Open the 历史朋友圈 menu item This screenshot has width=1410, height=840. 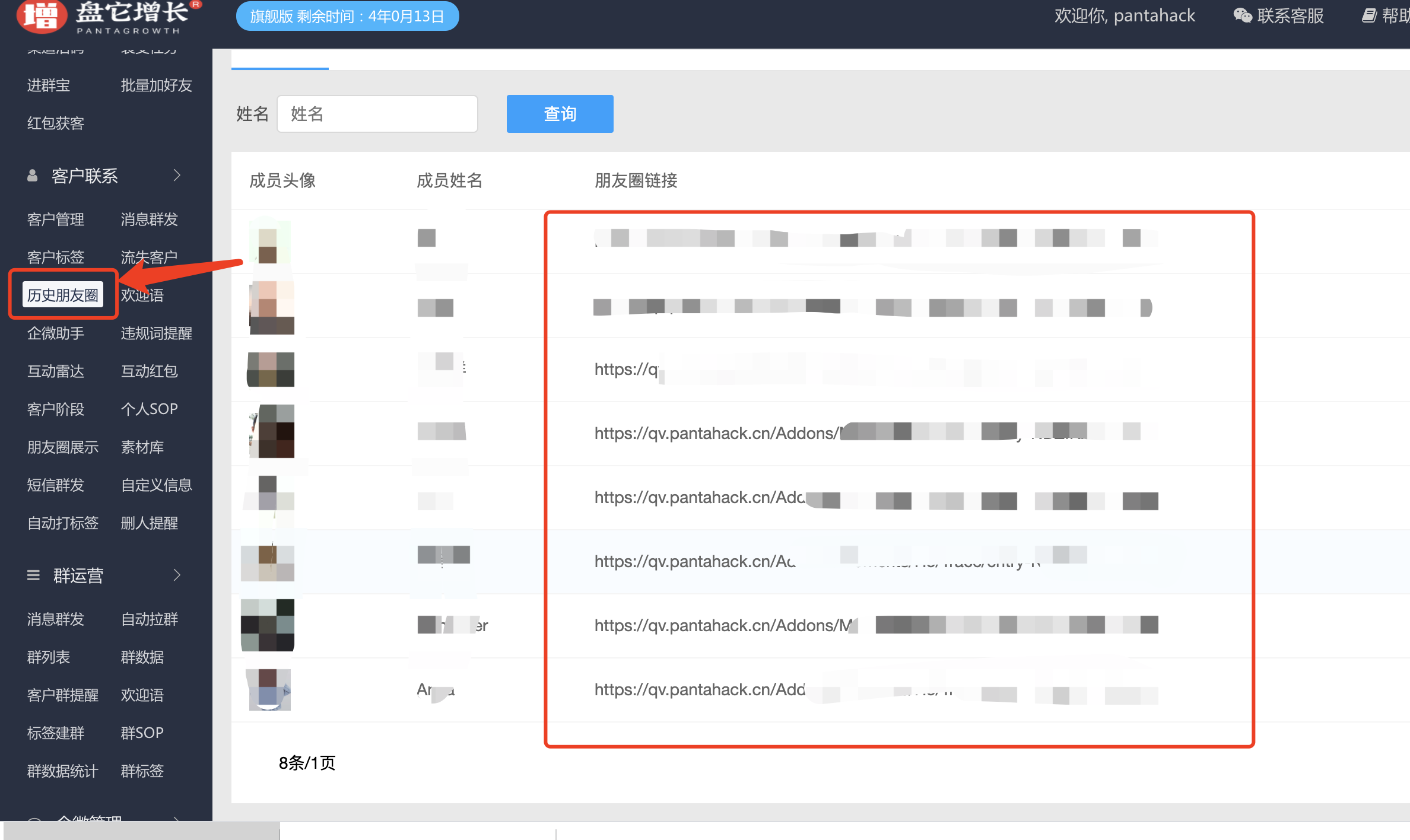tap(63, 295)
